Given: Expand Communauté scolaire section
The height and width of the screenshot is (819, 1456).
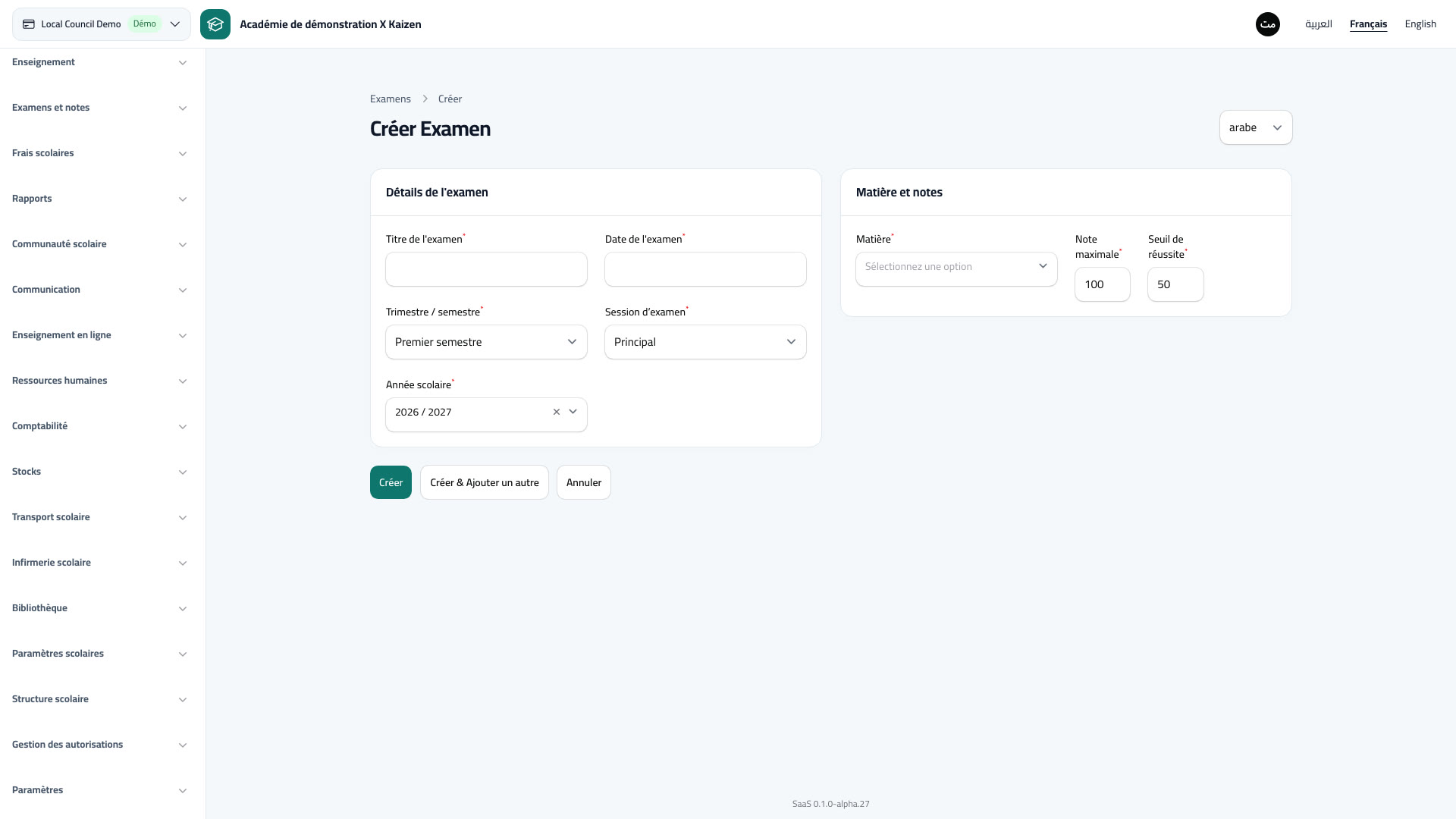Looking at the screenshot, I should pos(99,244).
